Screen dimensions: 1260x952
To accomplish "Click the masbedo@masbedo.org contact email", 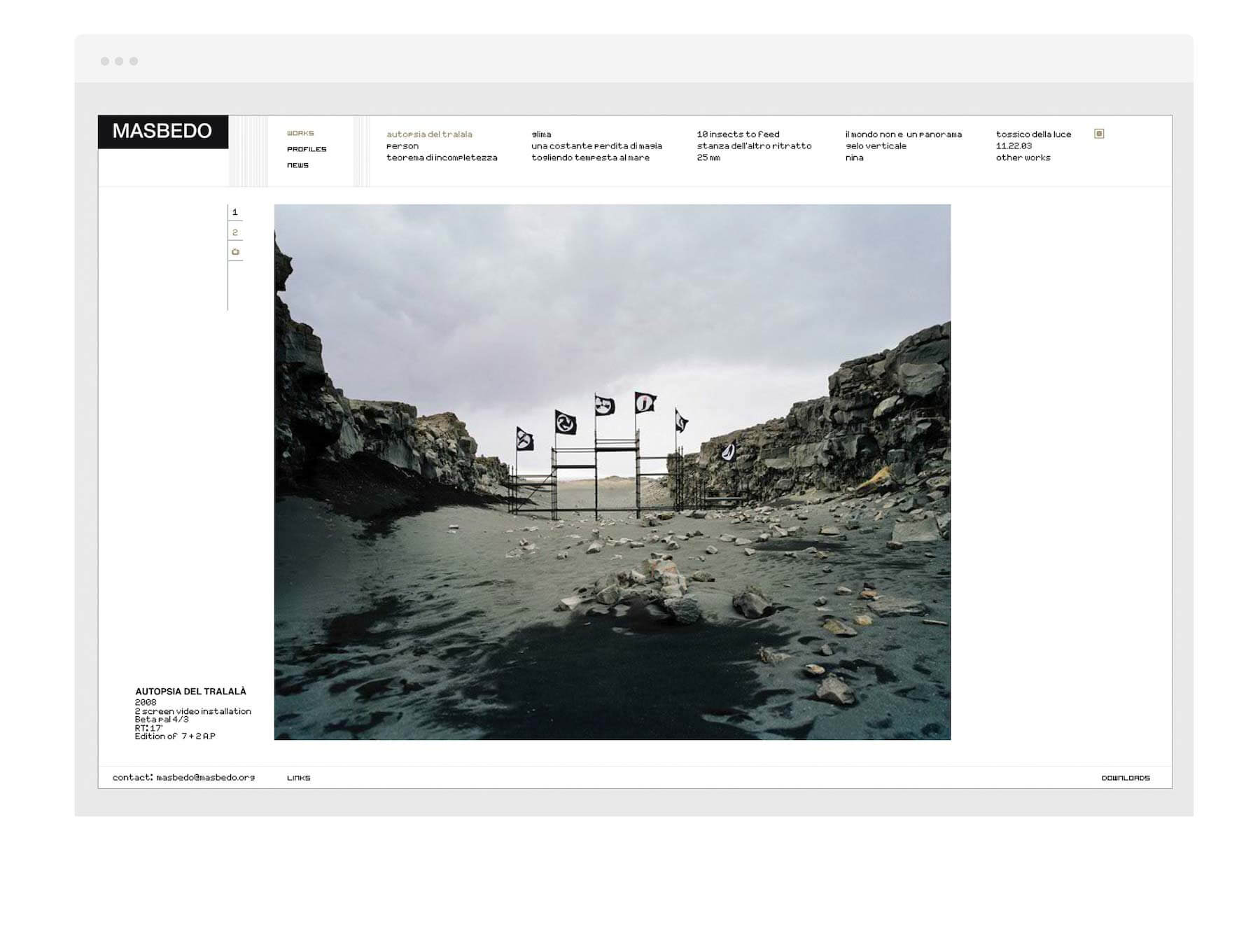I will (205, 778).
